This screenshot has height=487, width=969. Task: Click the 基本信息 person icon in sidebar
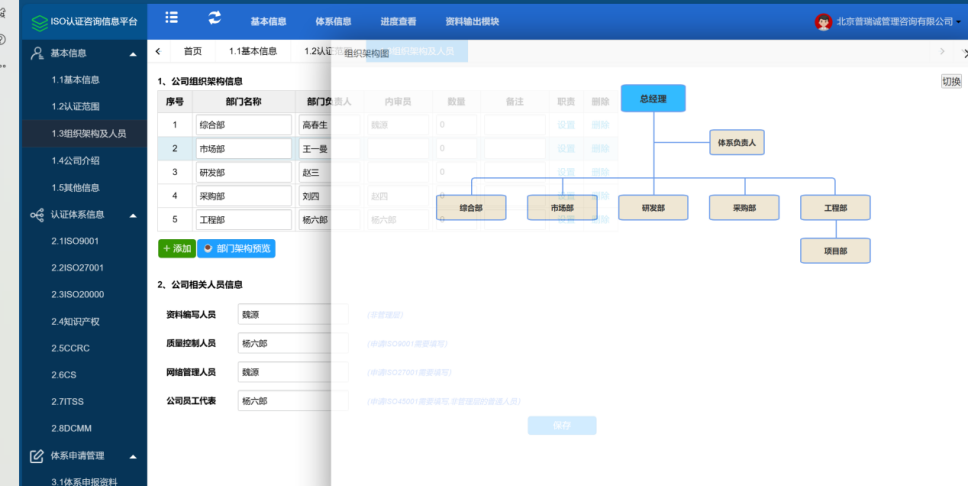pos(37,53)
